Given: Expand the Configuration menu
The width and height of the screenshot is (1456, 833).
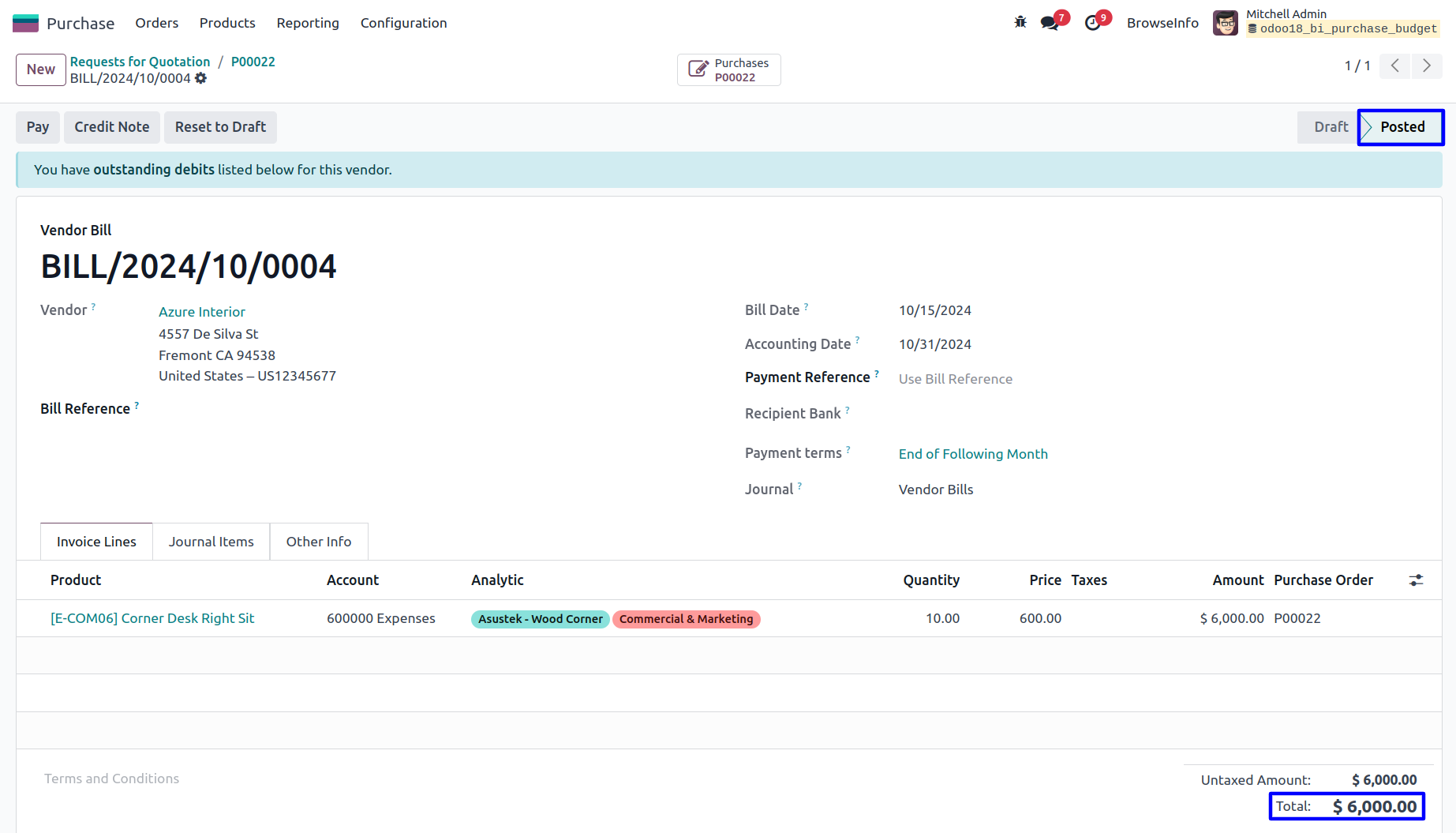Looking at the screenshot, I should (x=403, y=23).
